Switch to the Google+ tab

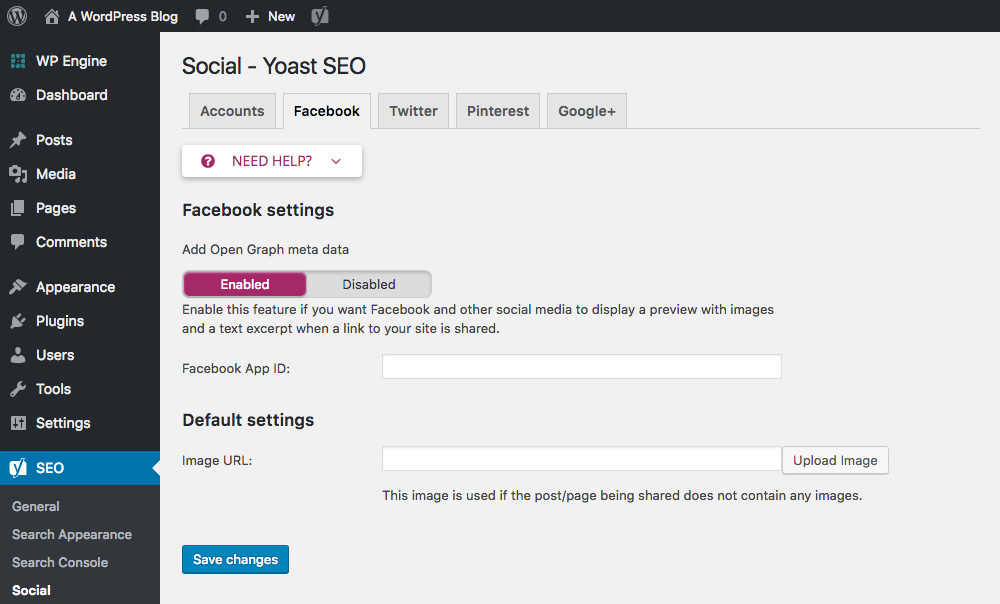[587, 111]
